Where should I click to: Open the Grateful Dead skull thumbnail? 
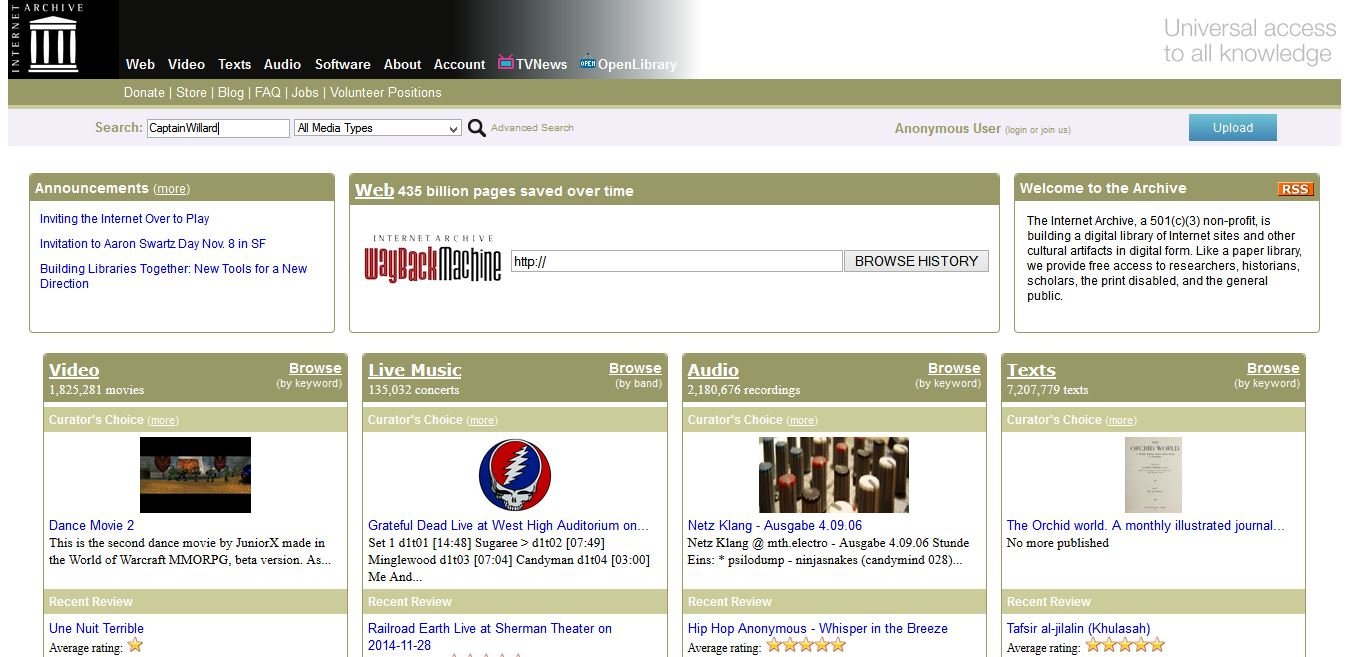(514, 475)
